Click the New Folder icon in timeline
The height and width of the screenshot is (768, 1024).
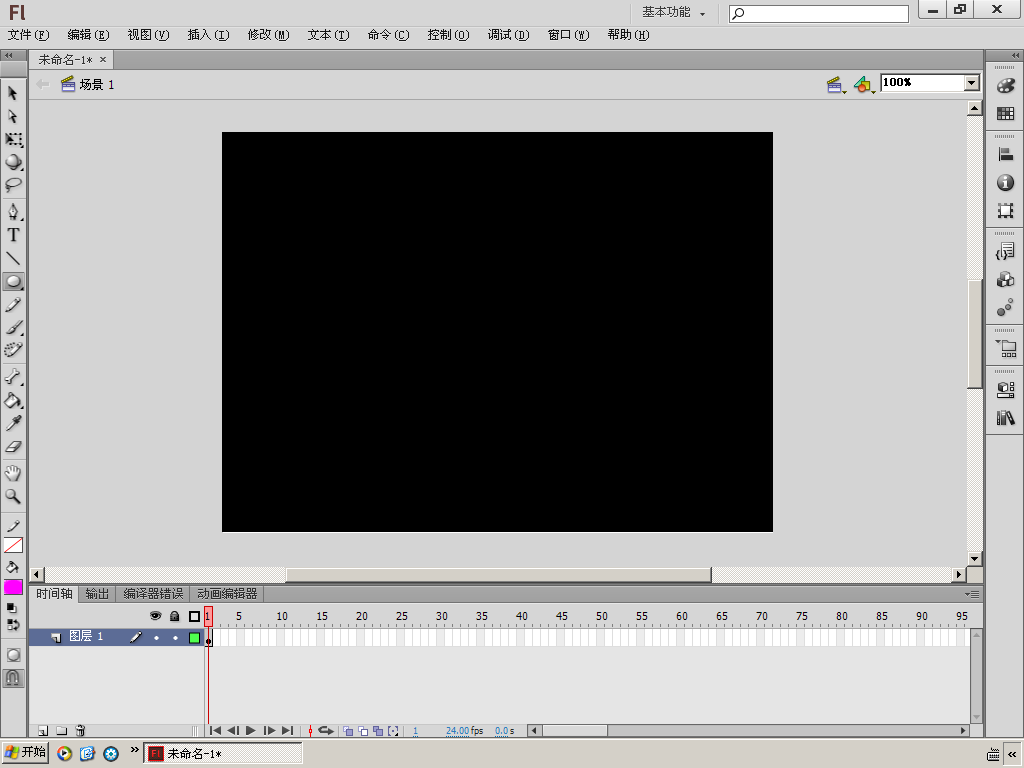61,731
